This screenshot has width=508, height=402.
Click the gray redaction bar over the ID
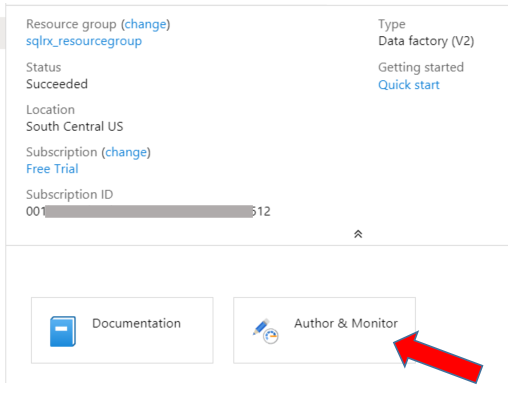pyautogui.click(x=149, y=211)
